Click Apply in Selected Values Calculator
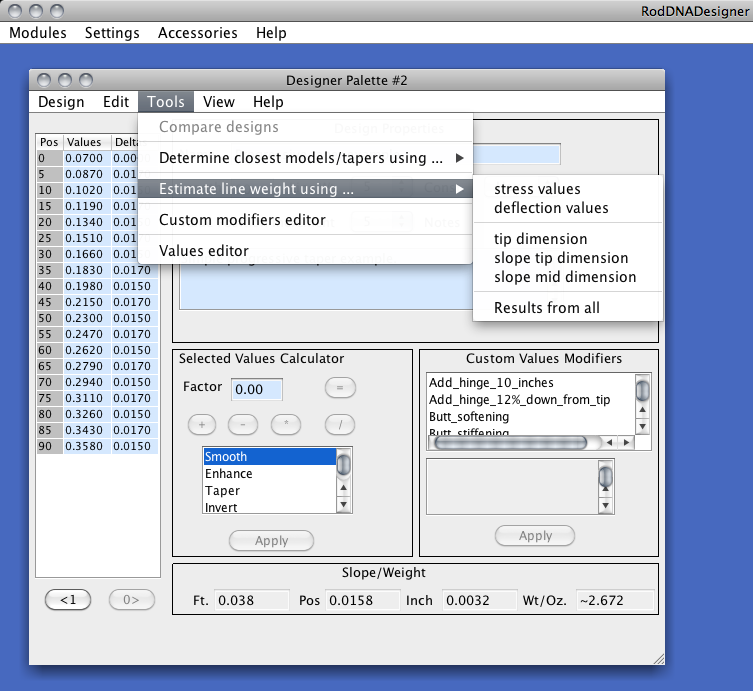Screen dimensions: 753x691 coord(271,541)
